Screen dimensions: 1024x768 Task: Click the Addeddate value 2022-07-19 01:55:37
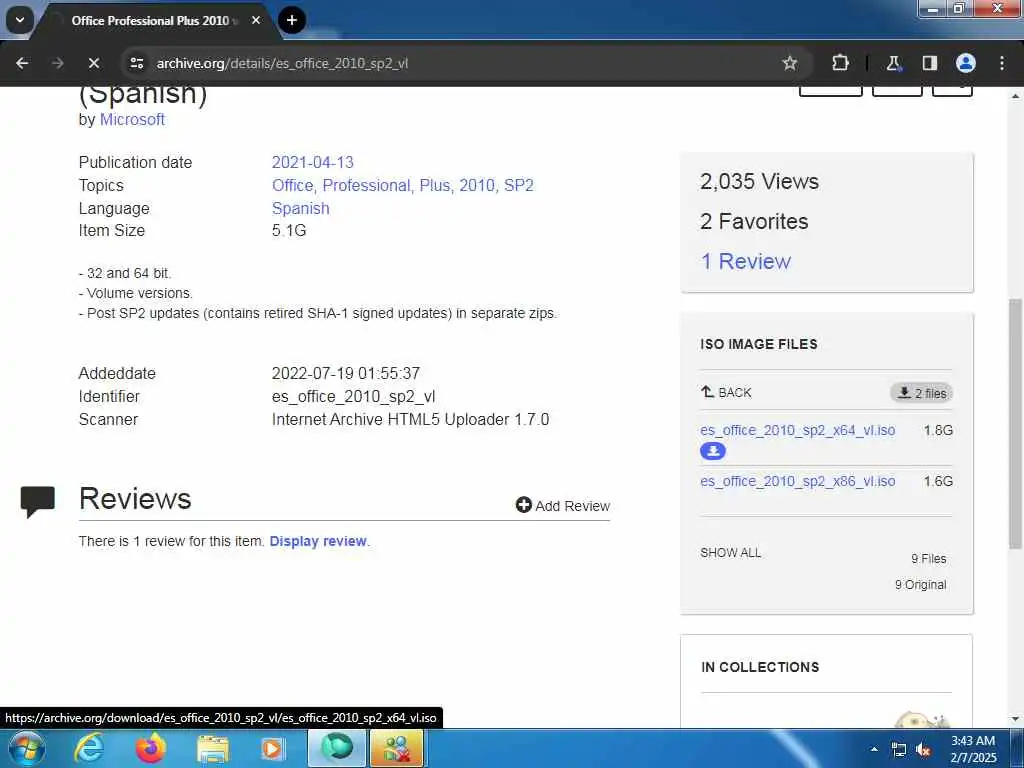(345, 374)
